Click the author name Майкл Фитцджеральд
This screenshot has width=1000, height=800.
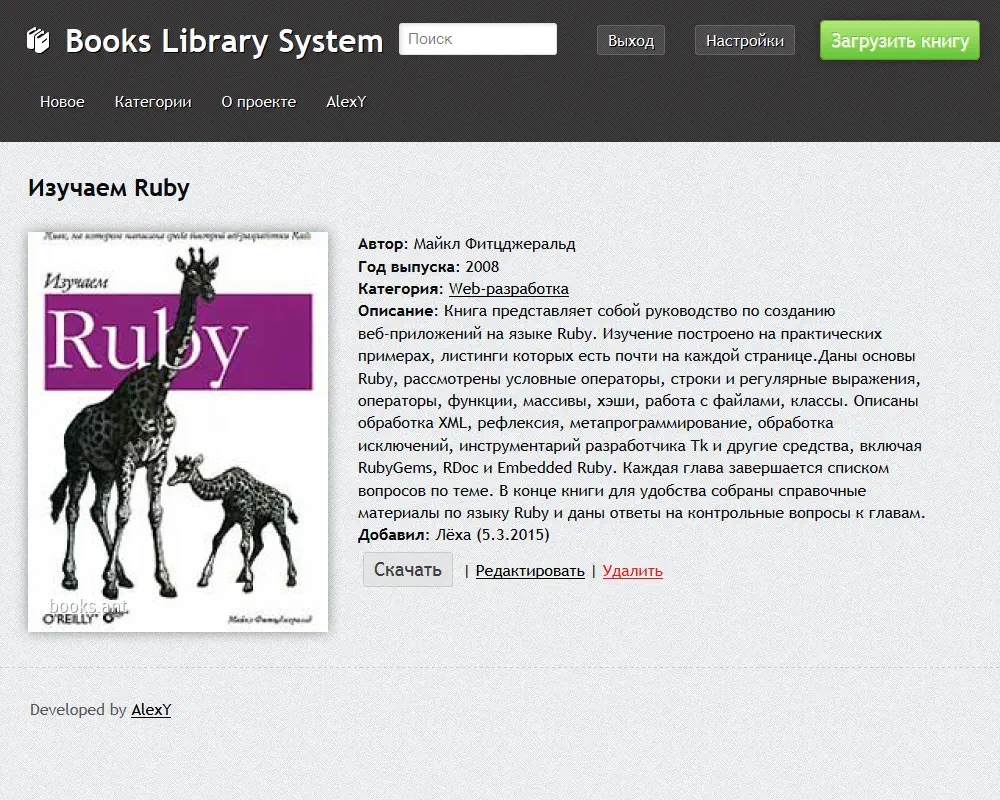pos(494,244)
